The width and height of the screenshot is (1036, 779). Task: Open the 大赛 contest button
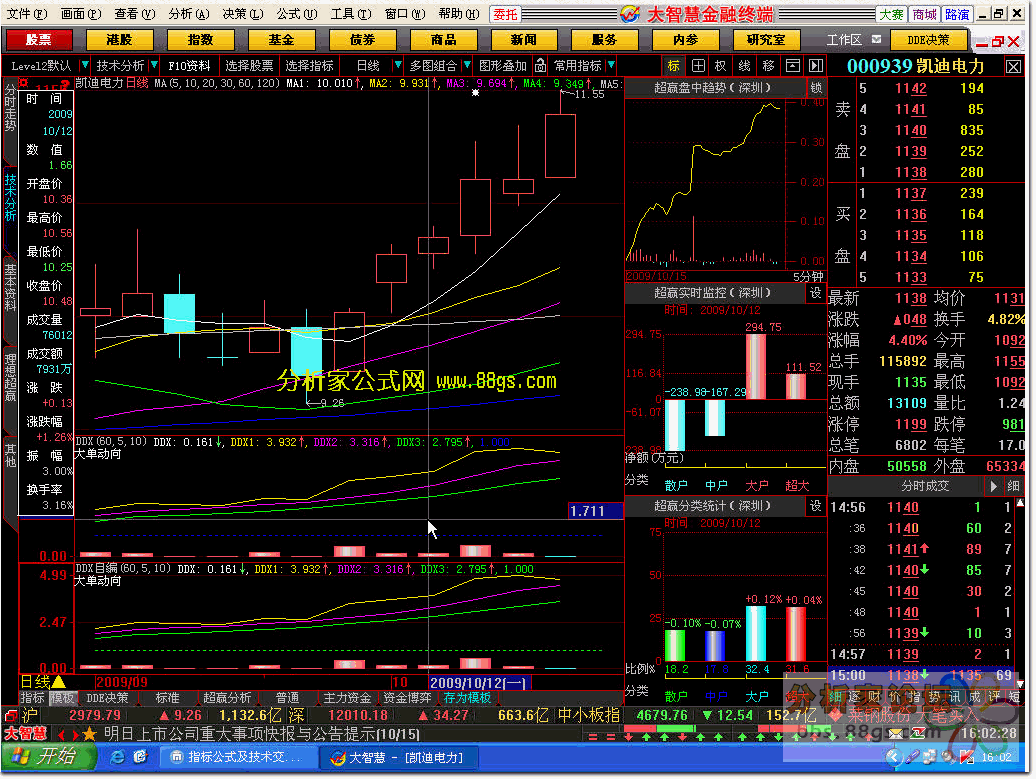pos(891,14)
